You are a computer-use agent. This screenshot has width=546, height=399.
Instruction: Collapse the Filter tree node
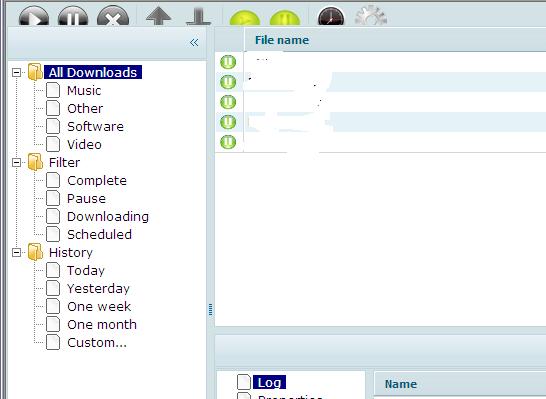point(16,162)
